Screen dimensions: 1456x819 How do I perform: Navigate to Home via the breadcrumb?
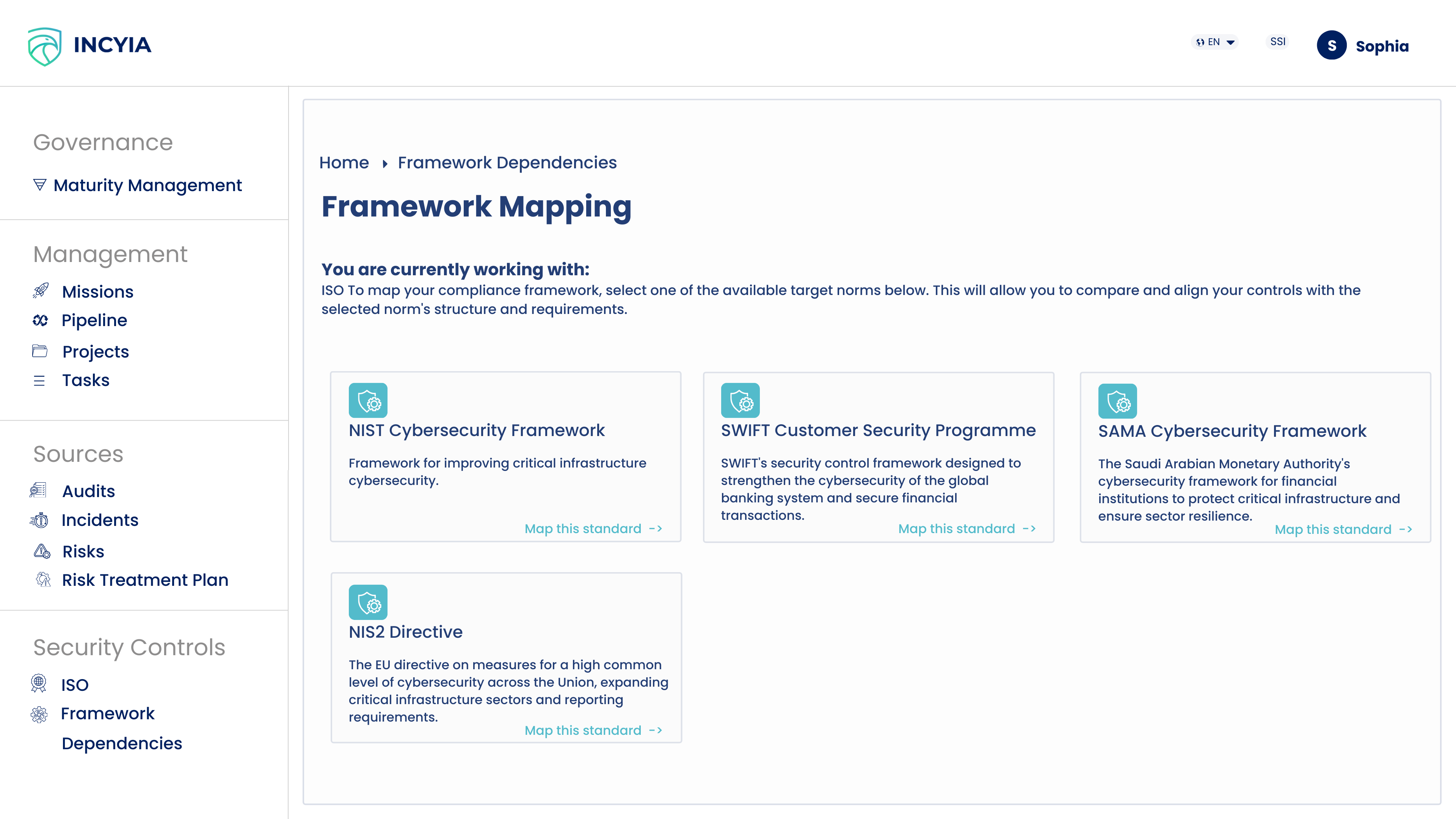click(x=344, y=162)
